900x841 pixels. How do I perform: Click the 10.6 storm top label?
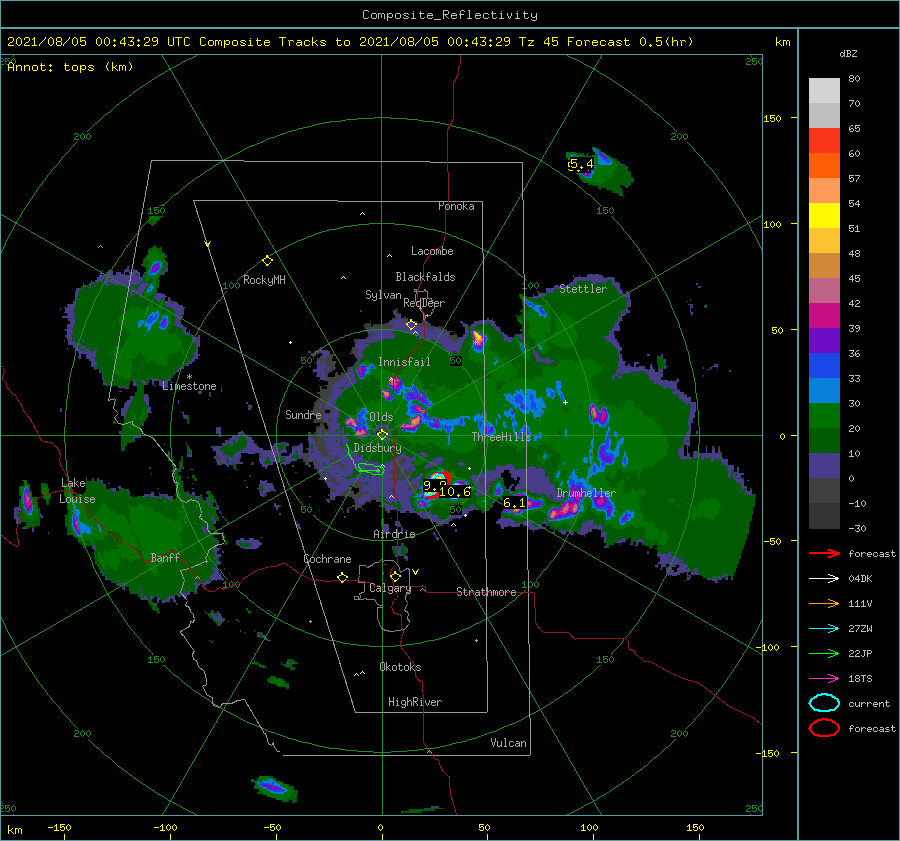(455, 491)
